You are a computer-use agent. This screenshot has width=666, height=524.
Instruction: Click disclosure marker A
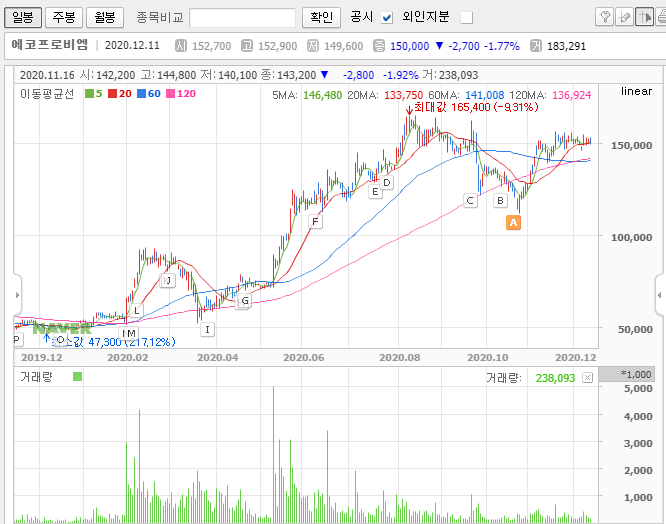coord(514,222)
